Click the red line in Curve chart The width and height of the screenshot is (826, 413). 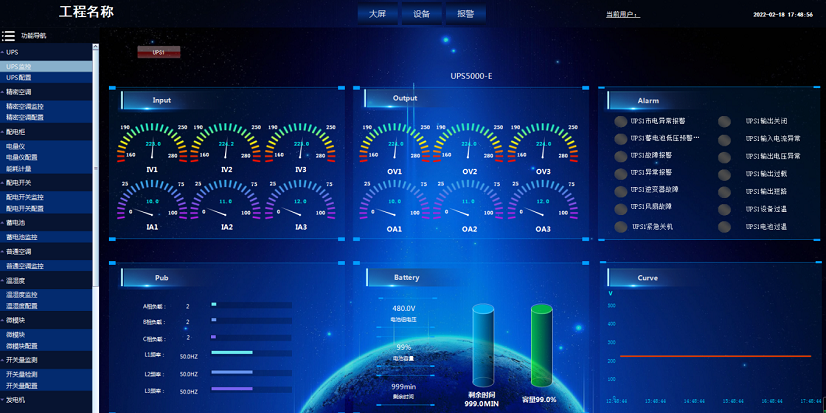[x=715, y=356]
